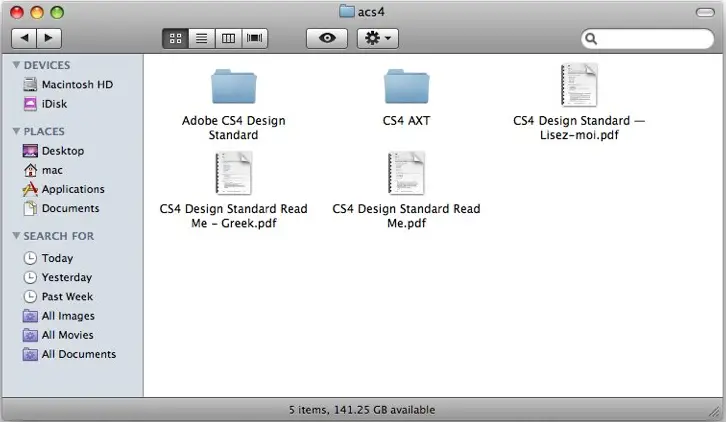Click the CS4 Design Standard — Lisez-moi.pdf label
This screenshot has height=422, width=726.
pos(579,128)
